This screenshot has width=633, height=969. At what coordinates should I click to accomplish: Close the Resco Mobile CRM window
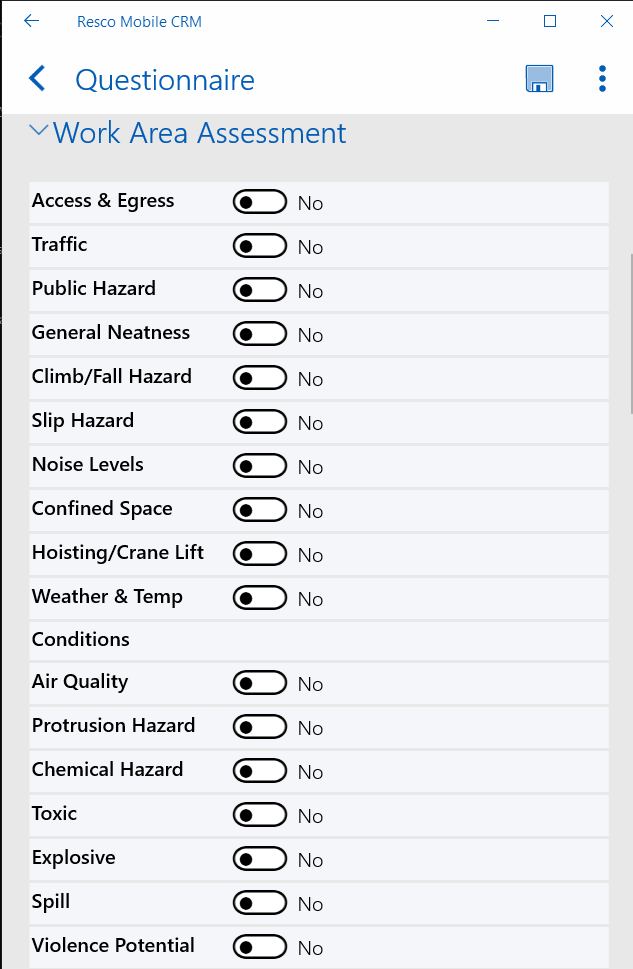point(606,21)
